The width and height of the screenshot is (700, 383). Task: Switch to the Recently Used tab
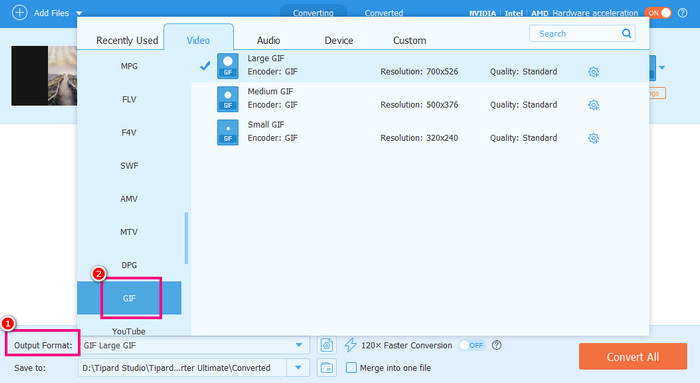point(127,40)
